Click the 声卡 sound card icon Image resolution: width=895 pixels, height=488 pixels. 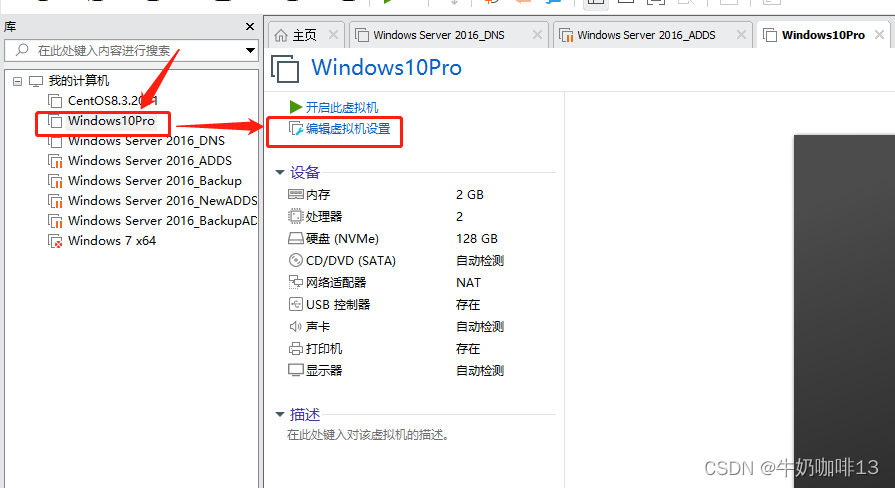[x=296, y=326]
